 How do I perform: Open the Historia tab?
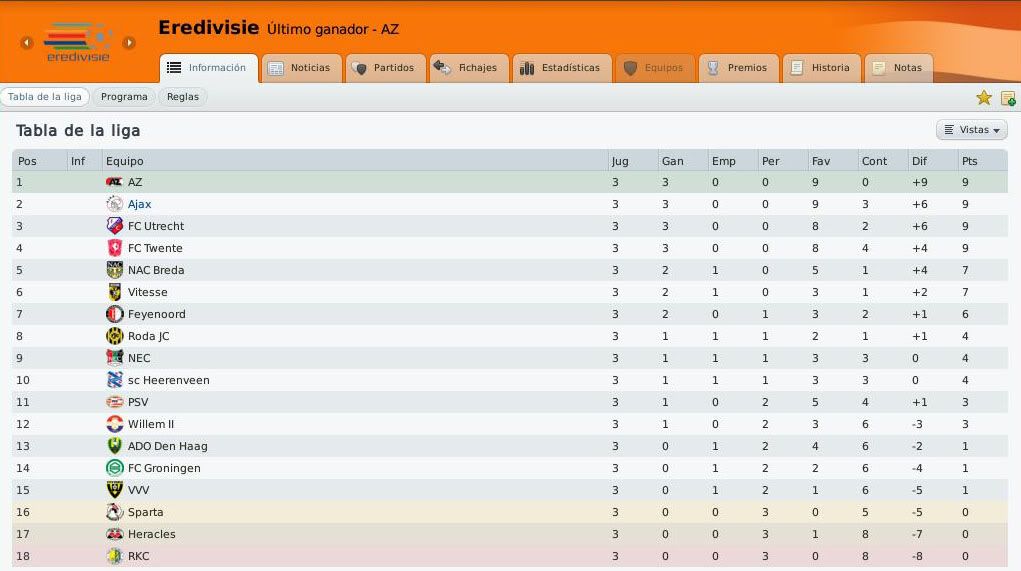tap(821, 68)
